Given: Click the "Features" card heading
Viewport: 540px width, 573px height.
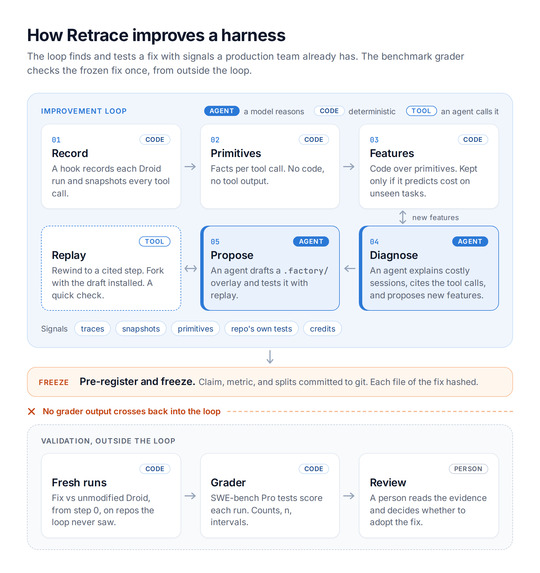Looking at the screenshot, I should [392, 153].
